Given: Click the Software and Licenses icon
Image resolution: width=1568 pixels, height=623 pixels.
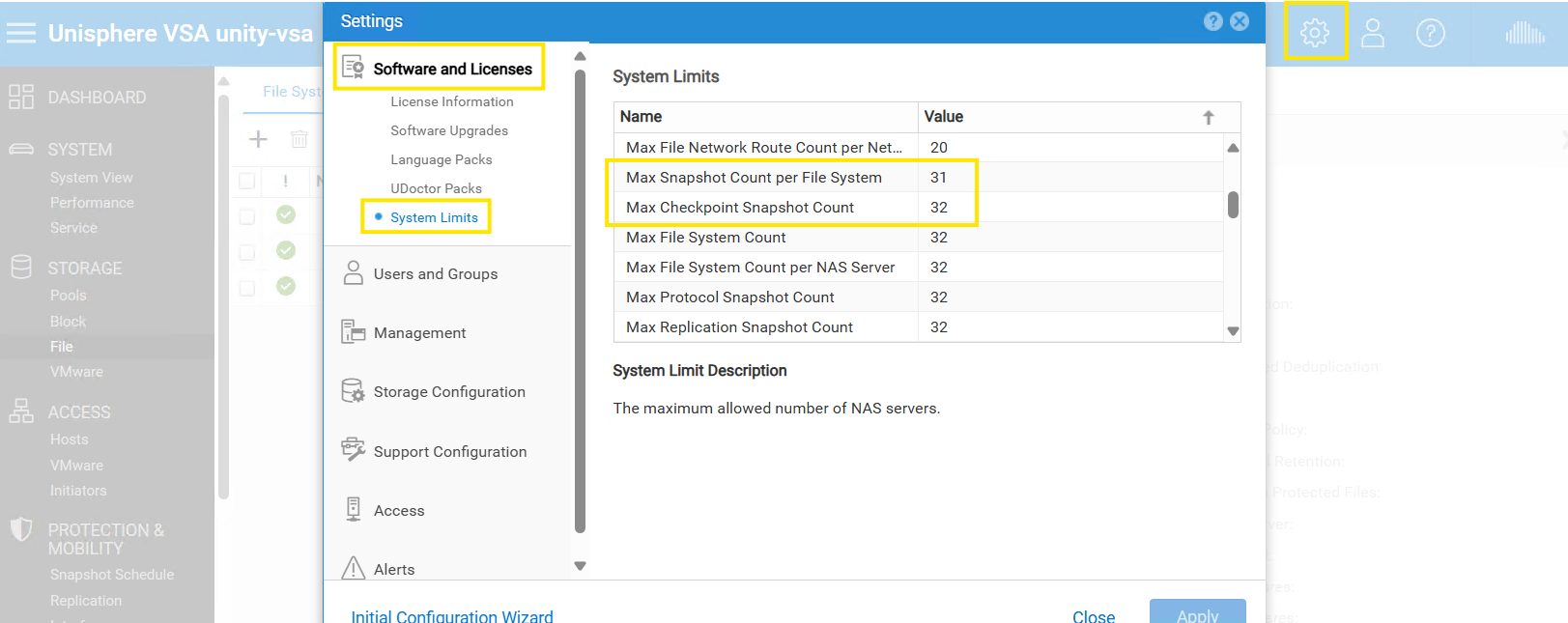Looking at the screenshot, I should [354, 68].
